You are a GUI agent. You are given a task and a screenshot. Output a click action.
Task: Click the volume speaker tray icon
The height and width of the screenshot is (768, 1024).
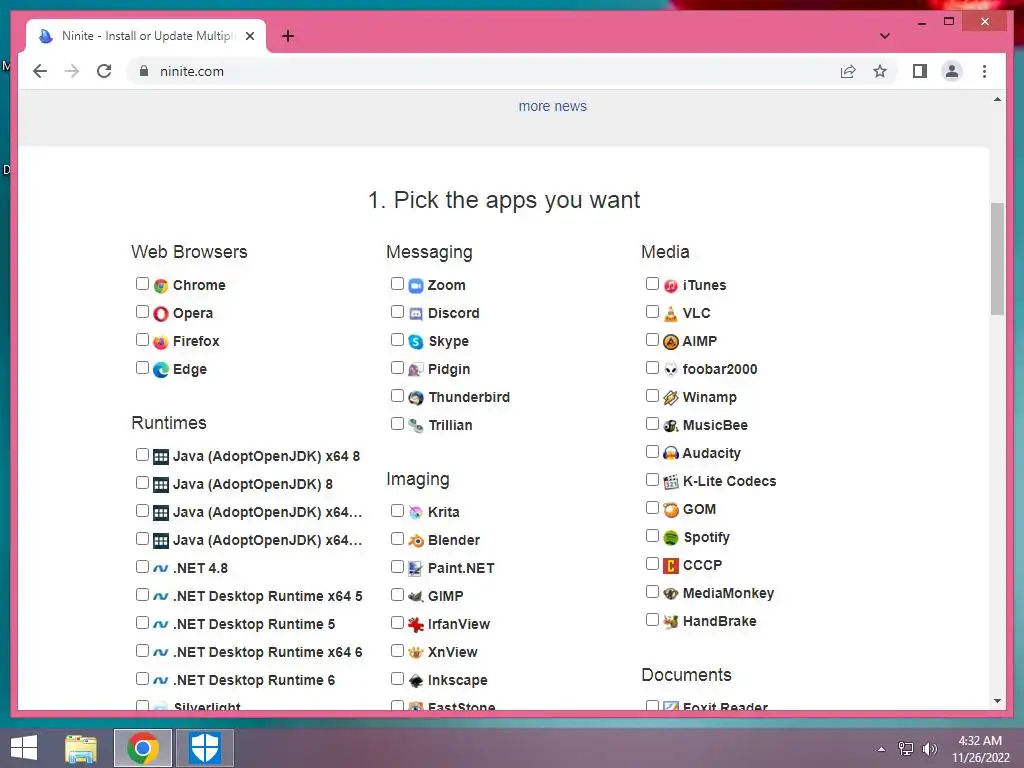point(929,749)
